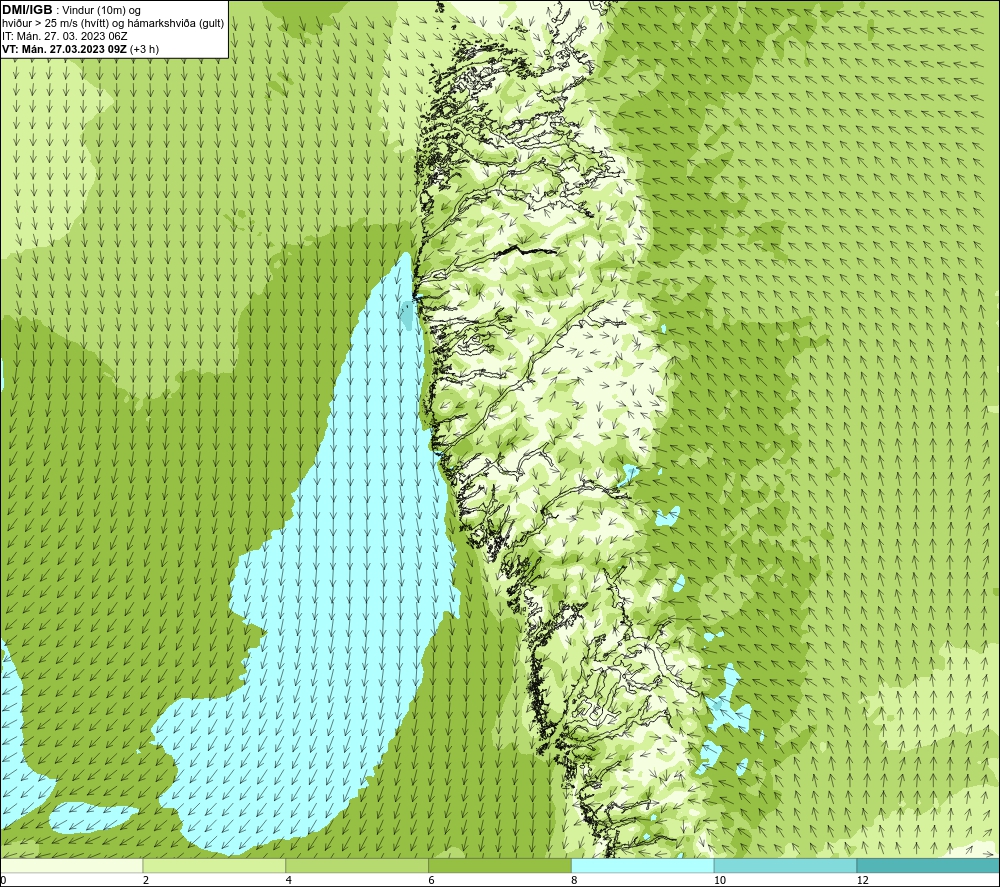Click the scale label '2'
Screen dimensions: 1000x887
[x=146, y=881]
